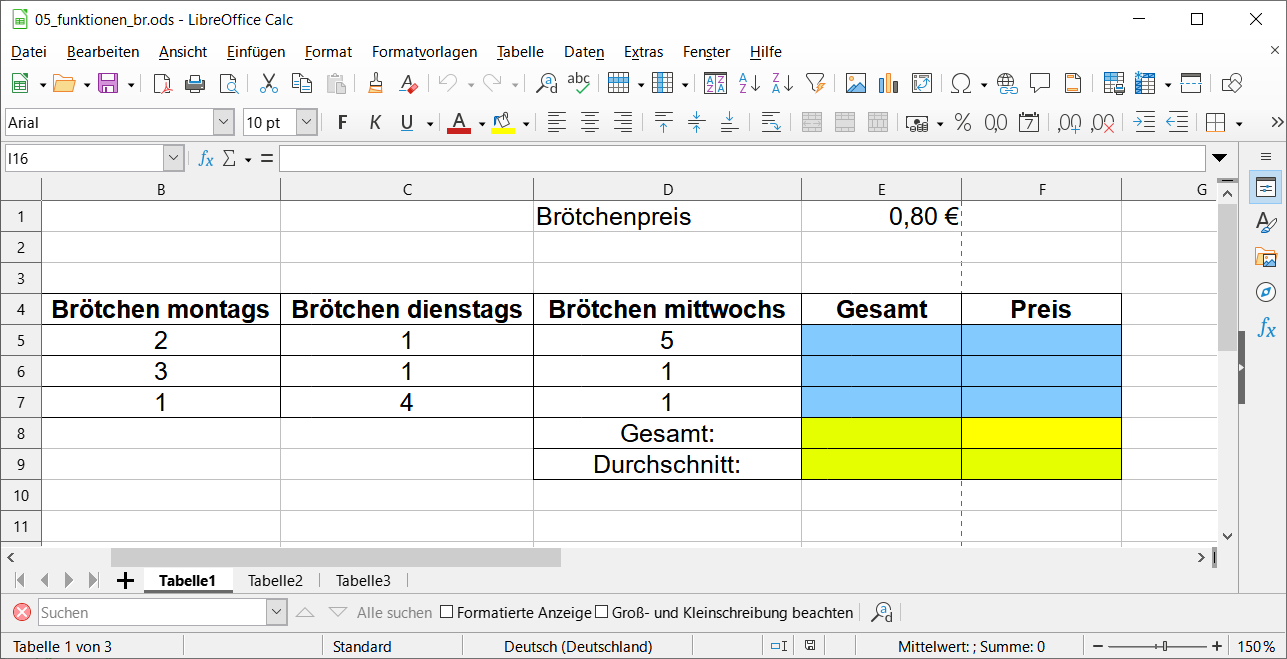Enable the Formatierte Anzeige checkbox

[447, 612]
